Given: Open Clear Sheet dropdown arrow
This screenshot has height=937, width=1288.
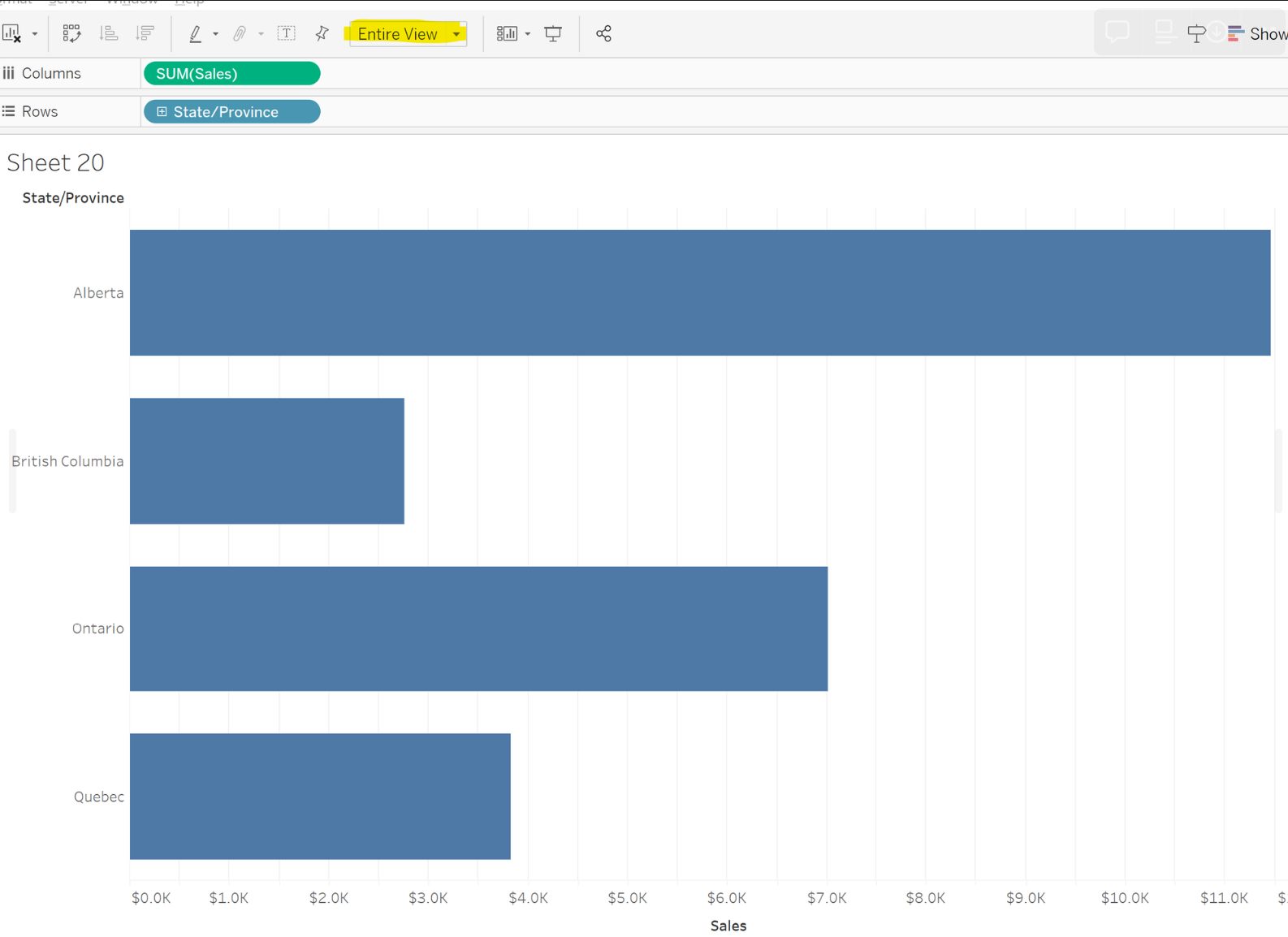Looking at the screenshot, I should coord(35,34).
